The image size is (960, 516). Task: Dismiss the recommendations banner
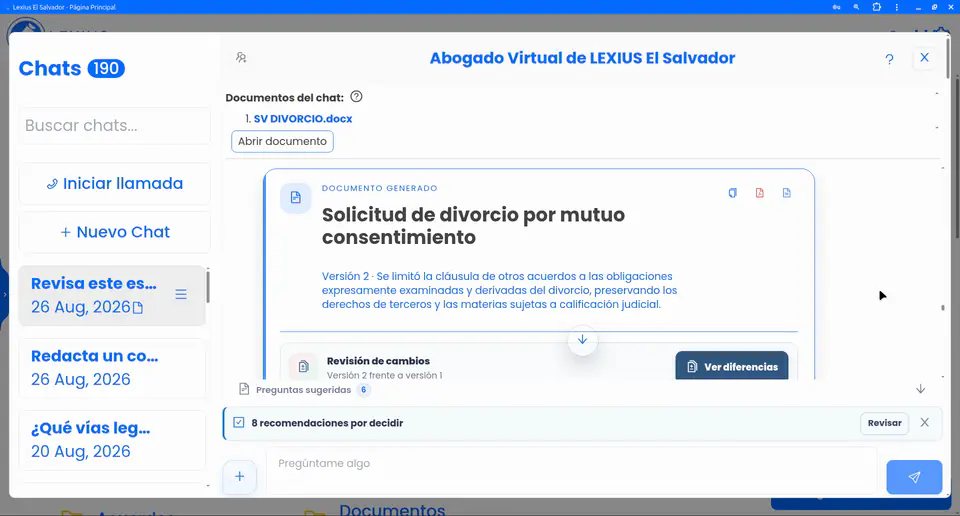(x=924, y=422)
